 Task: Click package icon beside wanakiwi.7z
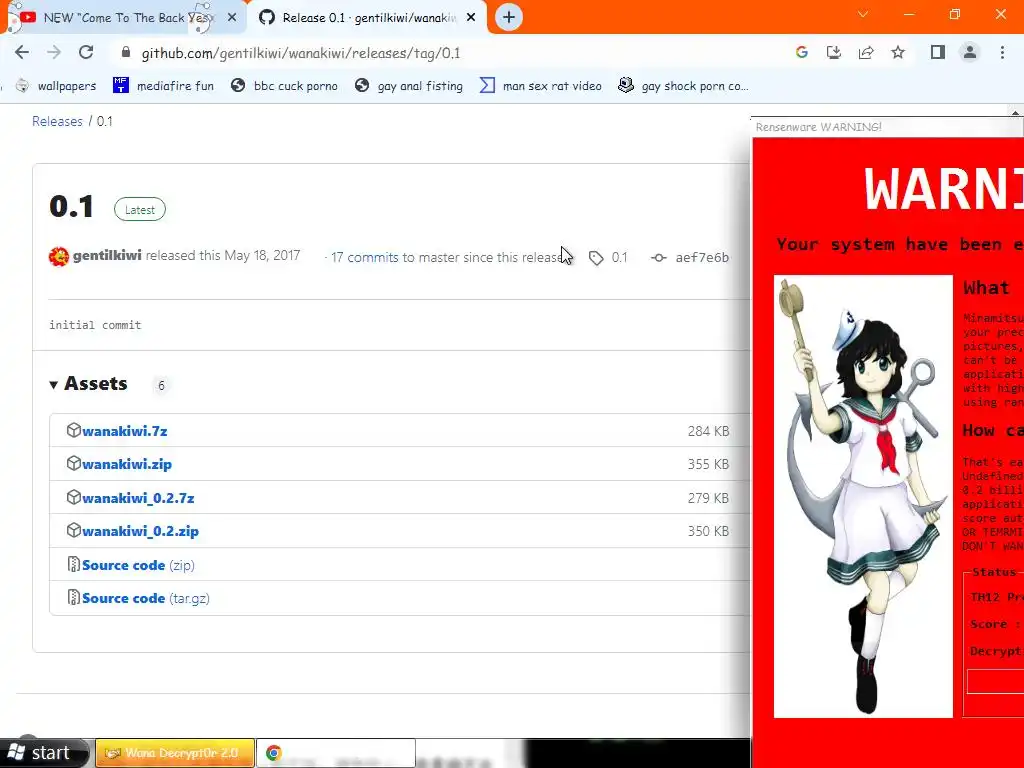click(73, 430)
